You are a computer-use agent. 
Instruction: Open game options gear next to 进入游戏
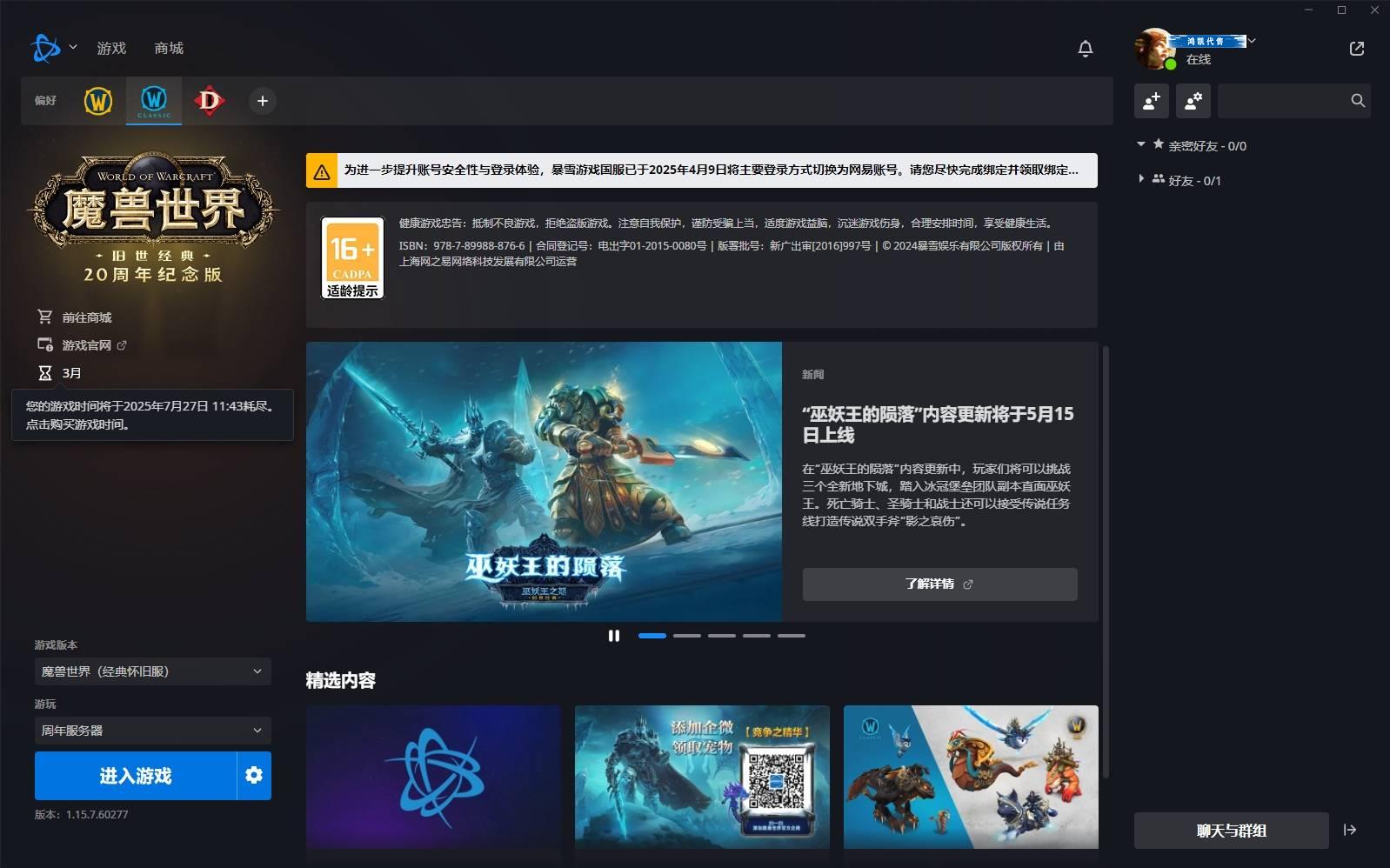[254, 775]
